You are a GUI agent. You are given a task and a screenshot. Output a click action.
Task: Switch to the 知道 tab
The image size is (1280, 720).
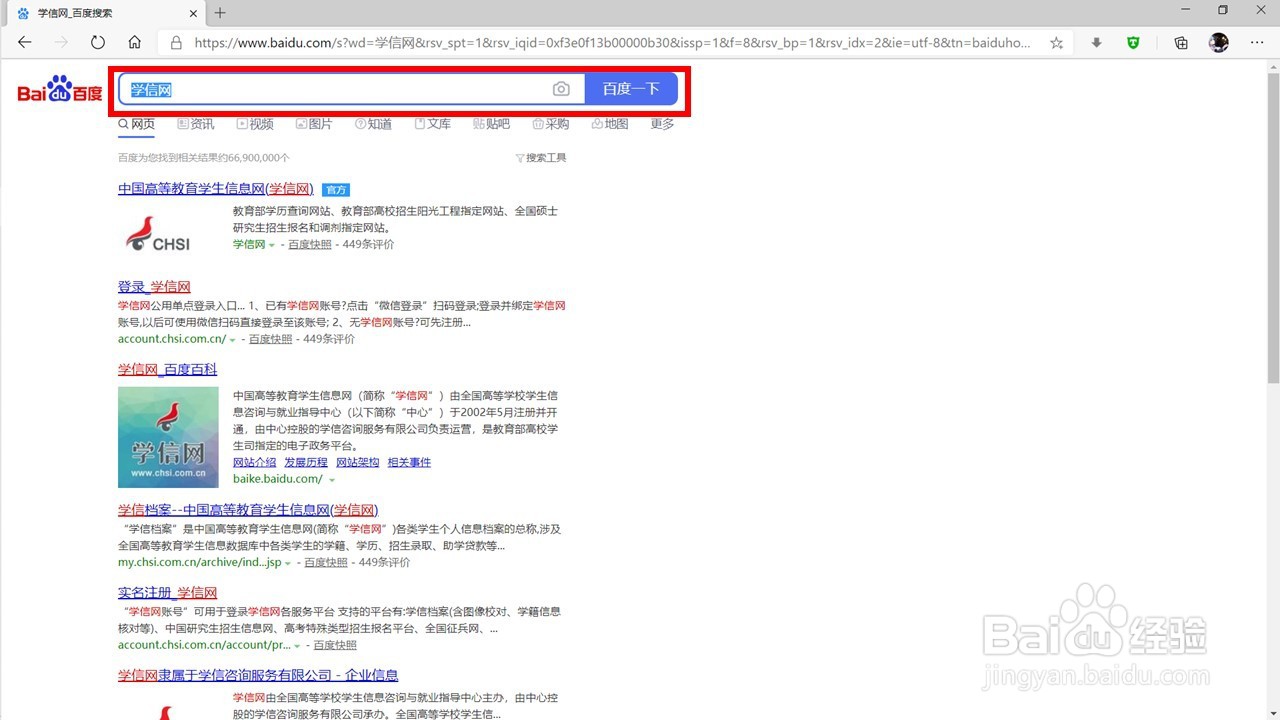(x=373, y=124)
